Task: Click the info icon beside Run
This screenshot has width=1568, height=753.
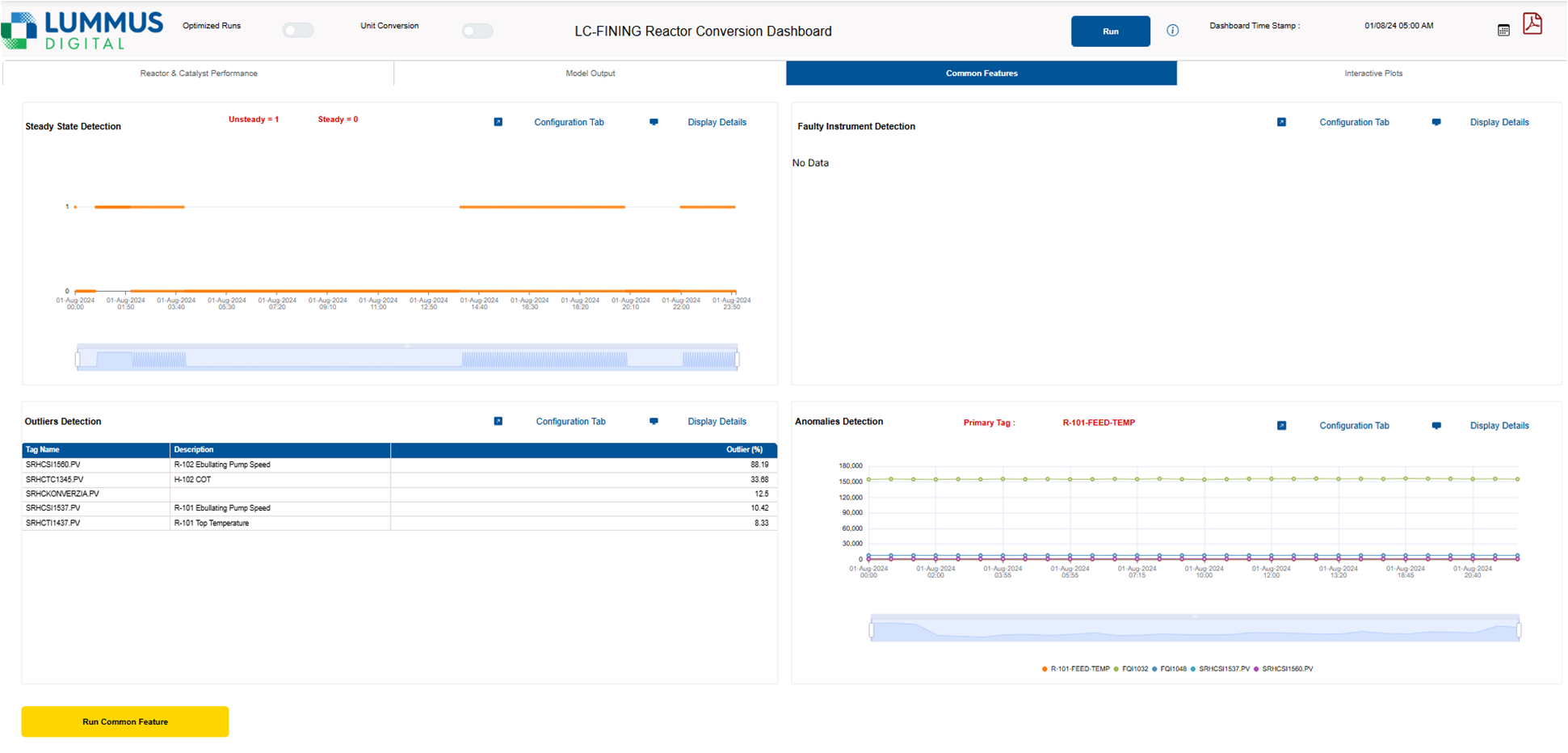Action: [1172, 31]
